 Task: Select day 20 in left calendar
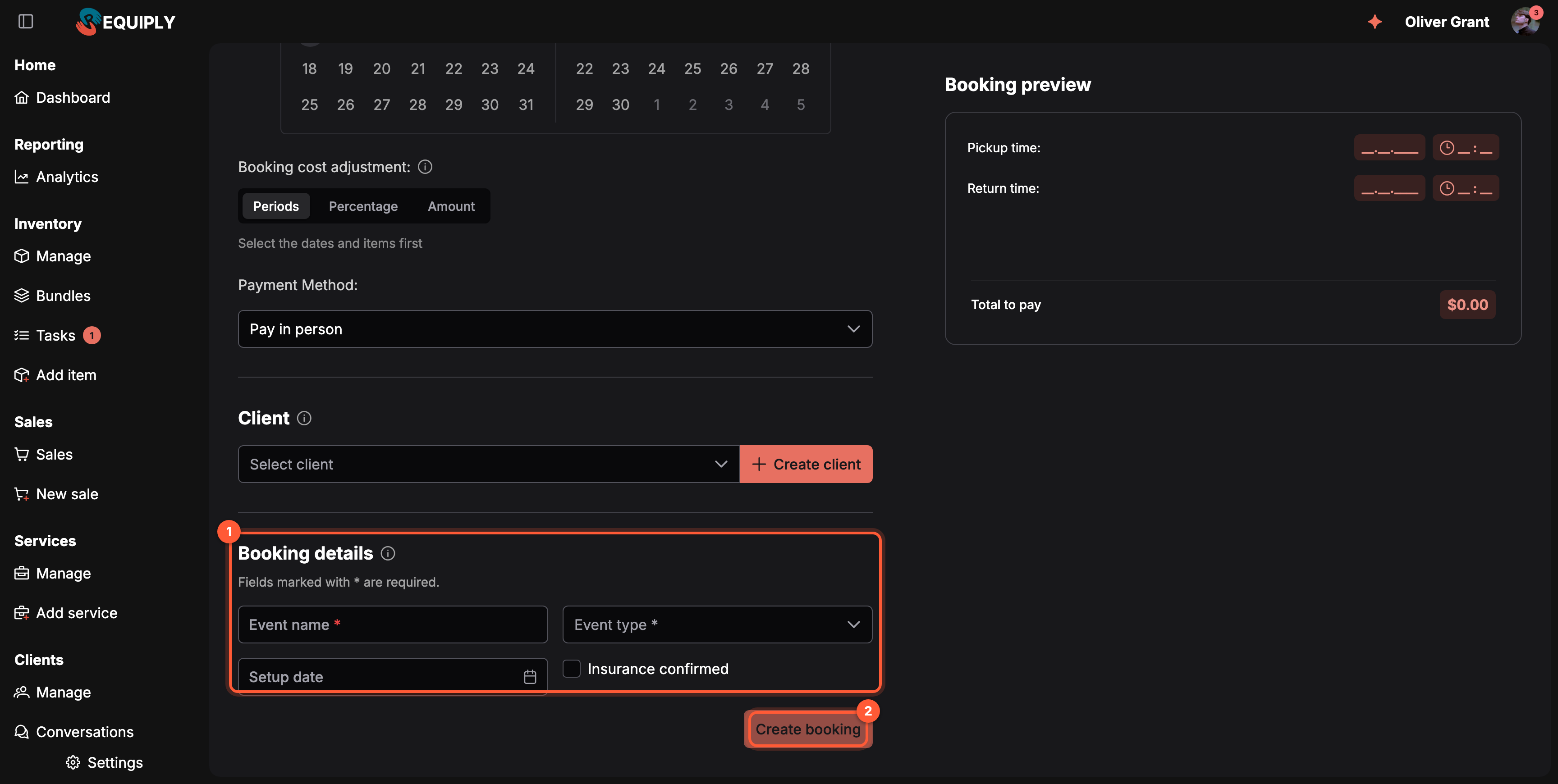click(382, 68)
